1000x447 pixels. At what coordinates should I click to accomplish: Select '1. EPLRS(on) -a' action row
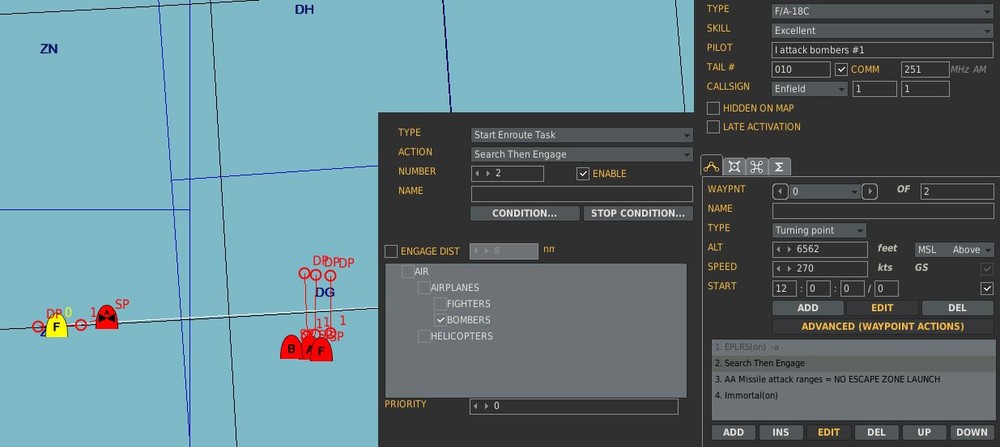[x=853, y=348]
